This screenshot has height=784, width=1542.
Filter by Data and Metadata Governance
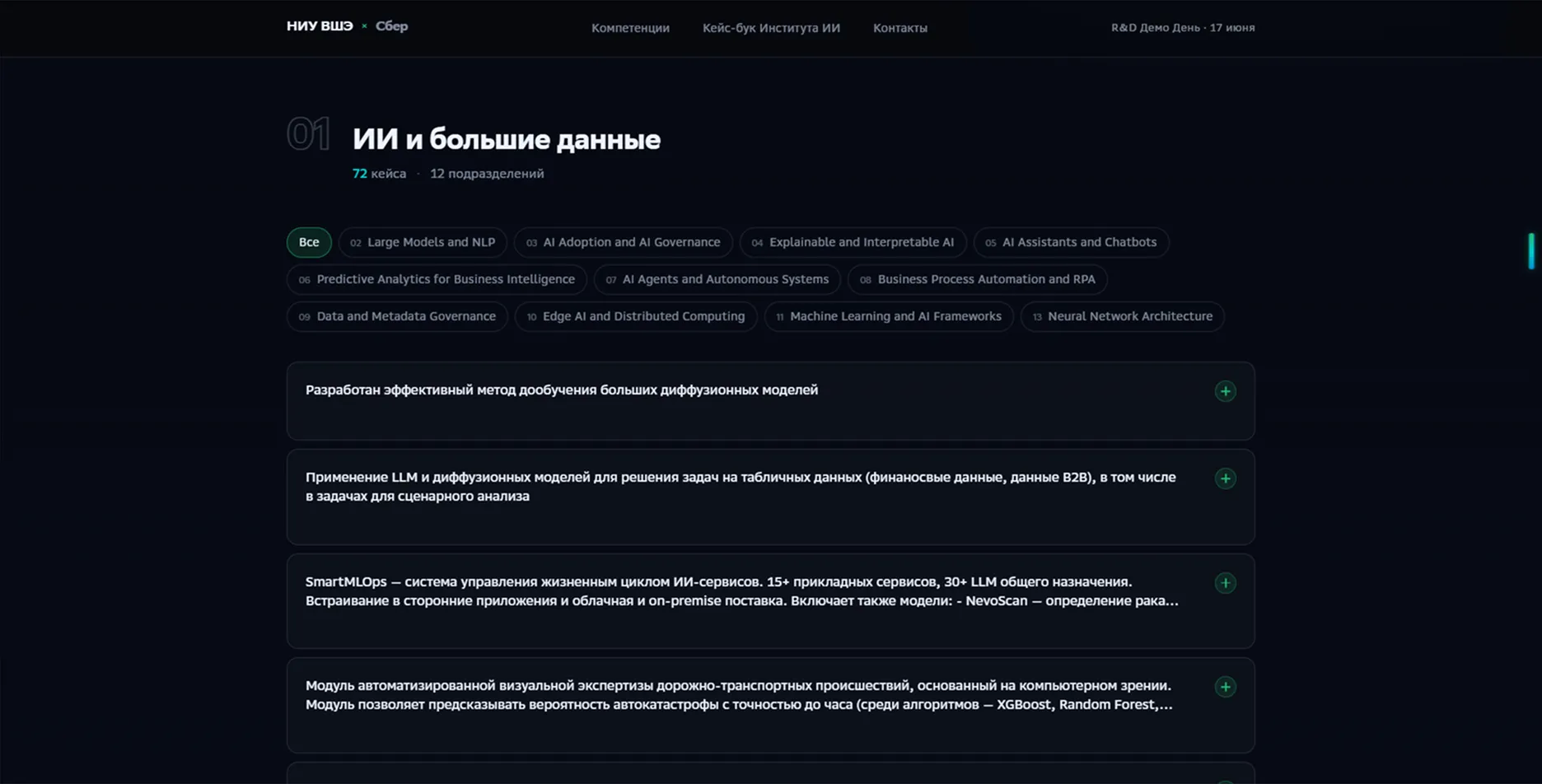[x=397, y=316]
